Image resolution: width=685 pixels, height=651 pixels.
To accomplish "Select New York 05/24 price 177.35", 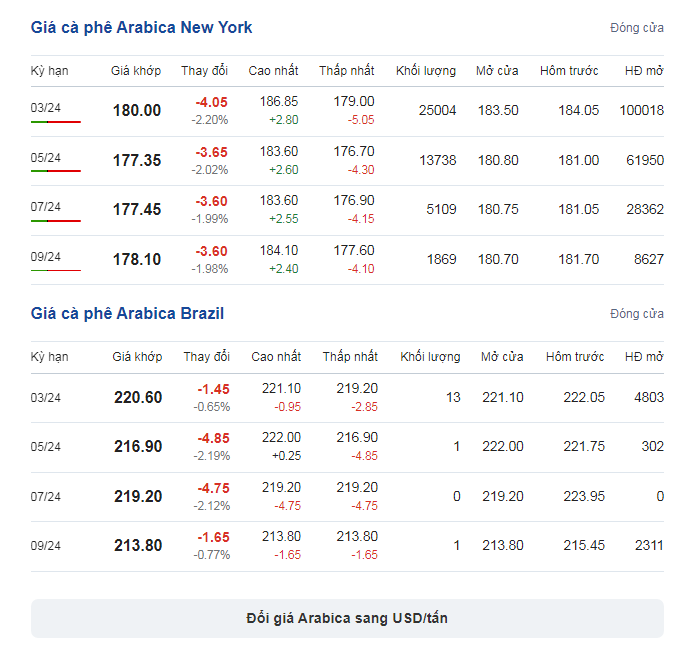I will pyautogui.click(x=137, y=160).
